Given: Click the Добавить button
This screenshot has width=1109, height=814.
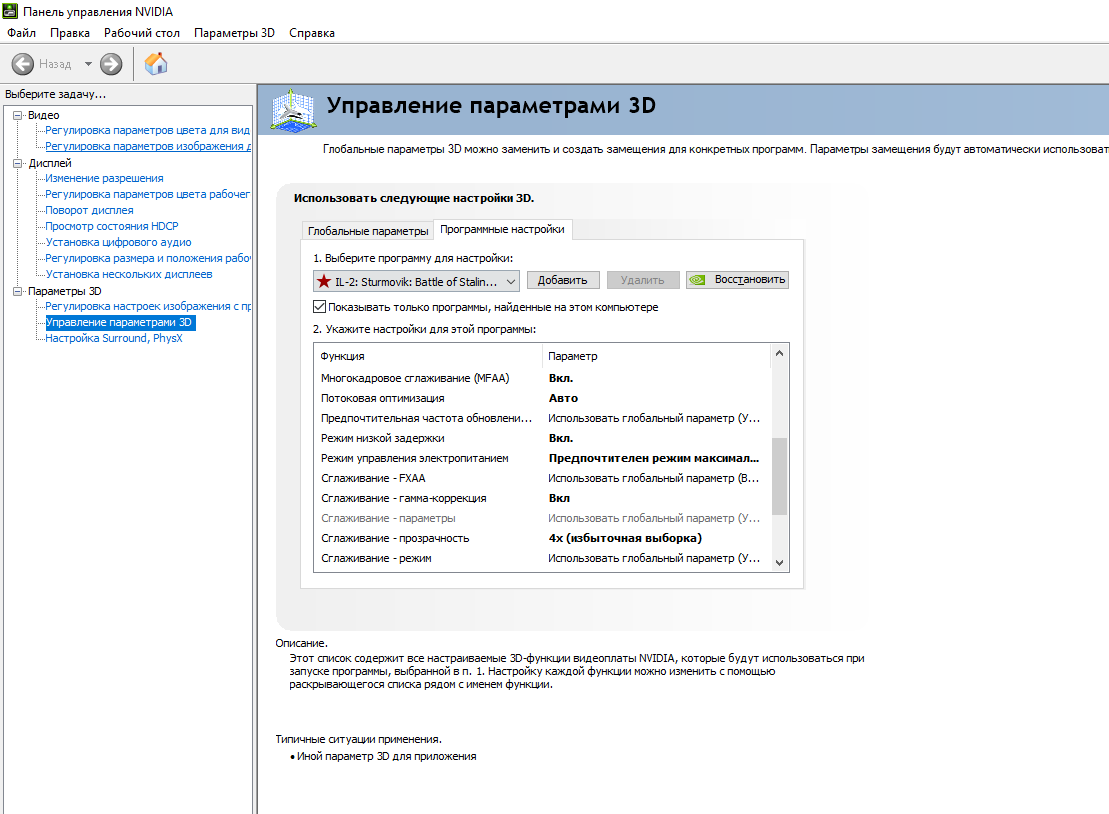Looking at the screenshot, I should point(563,280).
